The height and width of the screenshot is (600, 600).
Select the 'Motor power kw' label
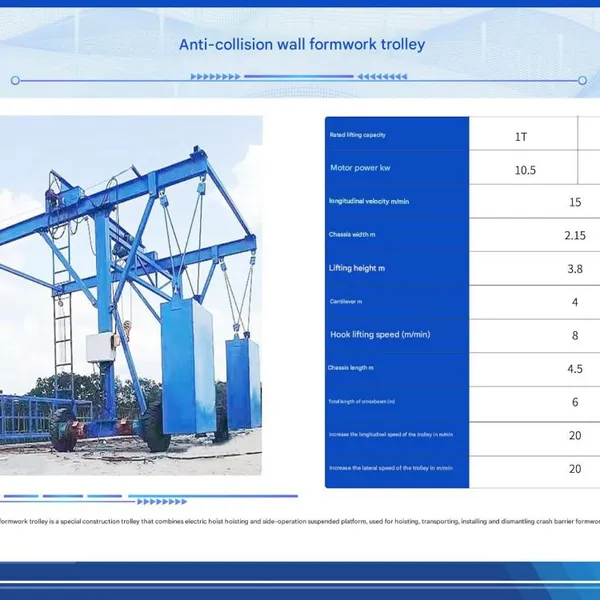360,168
